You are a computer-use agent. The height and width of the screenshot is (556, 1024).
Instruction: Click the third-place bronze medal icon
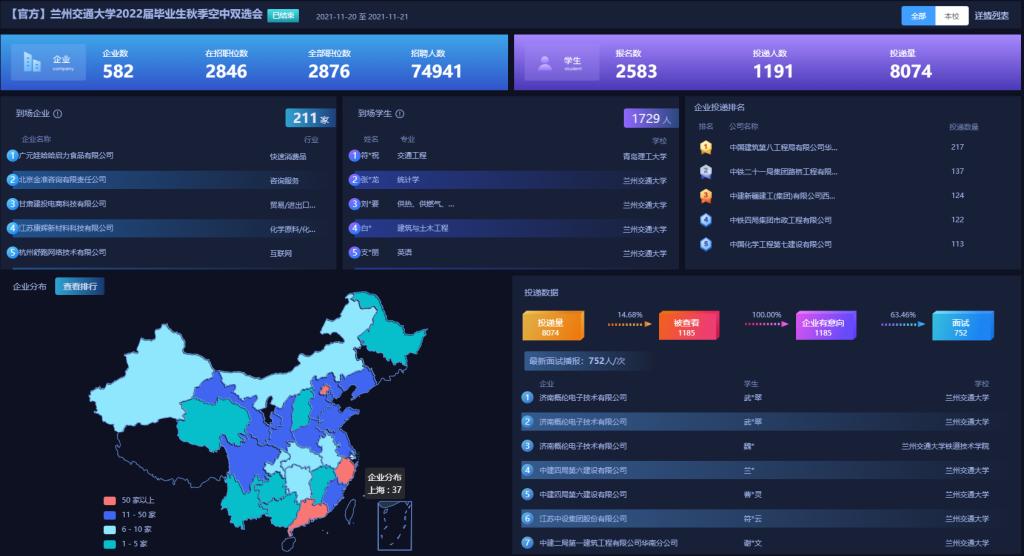click(x=706, y=195)
